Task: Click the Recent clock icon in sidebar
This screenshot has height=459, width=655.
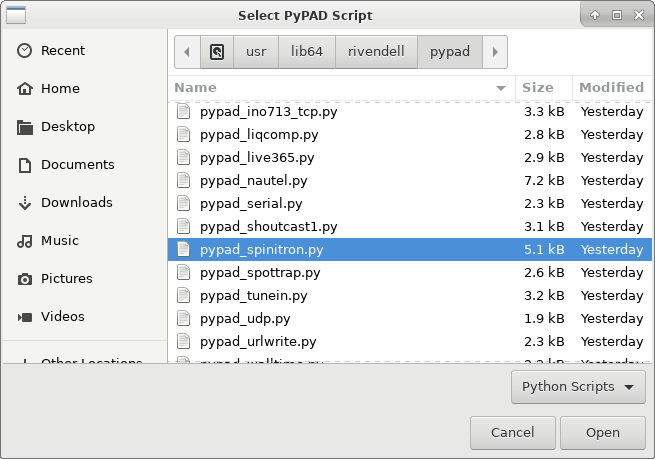Action: pyautogui.click(x=24, y=51)
